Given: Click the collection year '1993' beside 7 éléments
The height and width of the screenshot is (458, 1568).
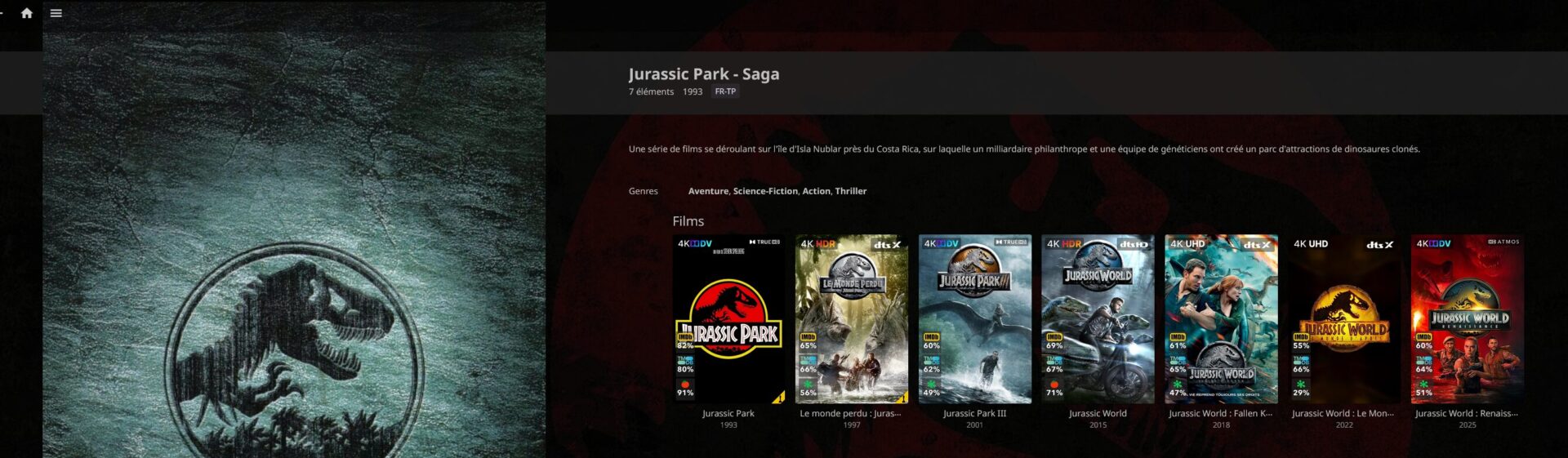Looking at the screenshot, I should point(693,91).
